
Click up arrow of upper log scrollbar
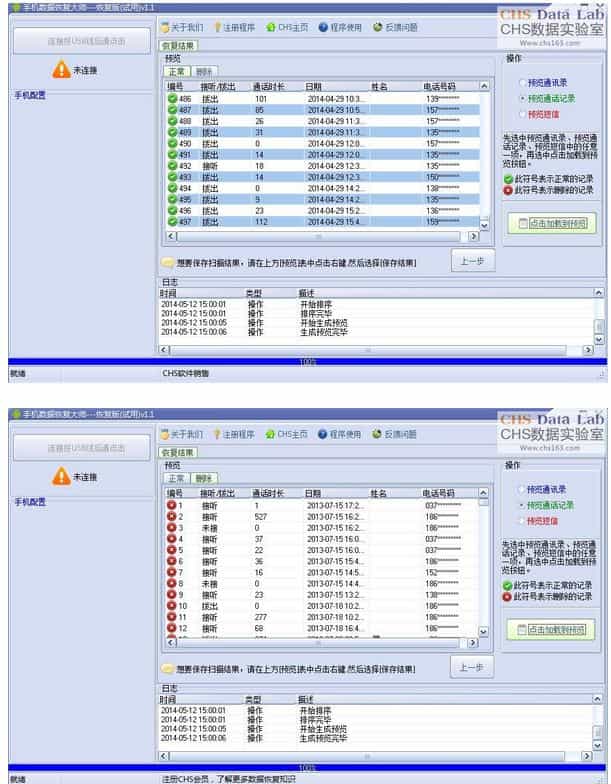coord(598,292)
